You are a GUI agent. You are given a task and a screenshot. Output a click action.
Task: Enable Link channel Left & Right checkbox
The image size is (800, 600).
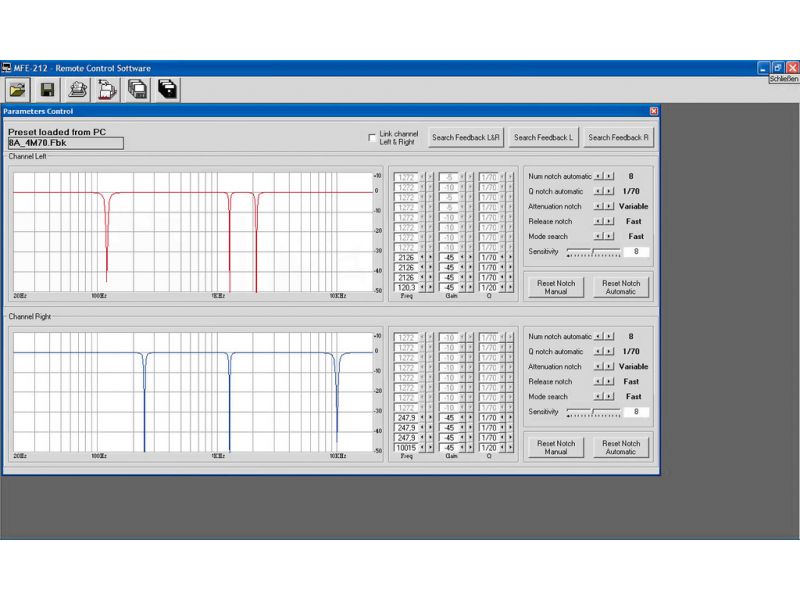click(372, 137)
